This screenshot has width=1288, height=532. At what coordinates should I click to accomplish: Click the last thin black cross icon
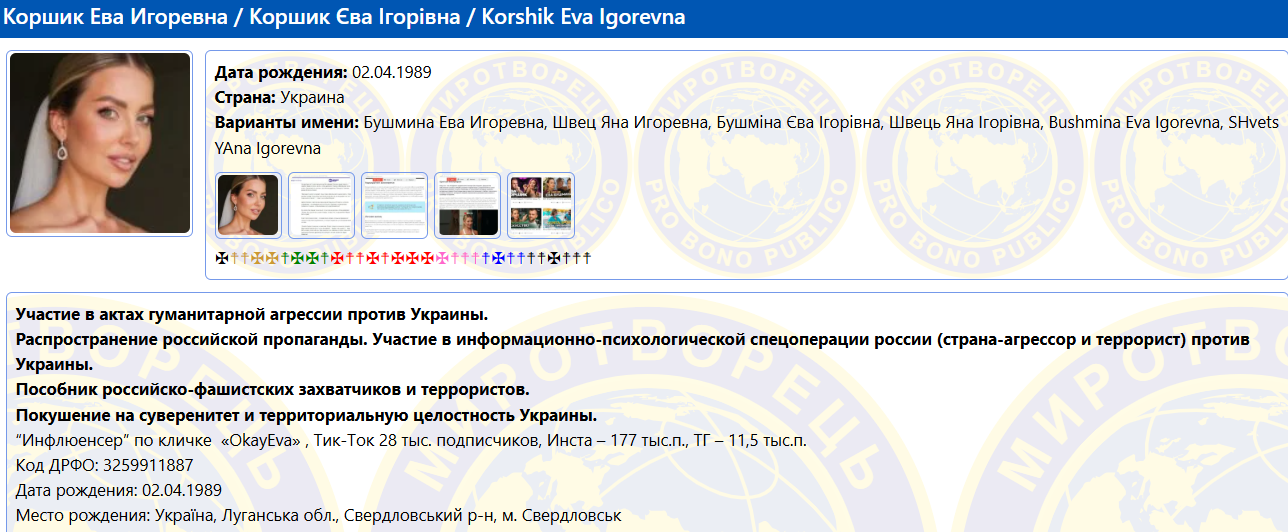coord(586,258)
